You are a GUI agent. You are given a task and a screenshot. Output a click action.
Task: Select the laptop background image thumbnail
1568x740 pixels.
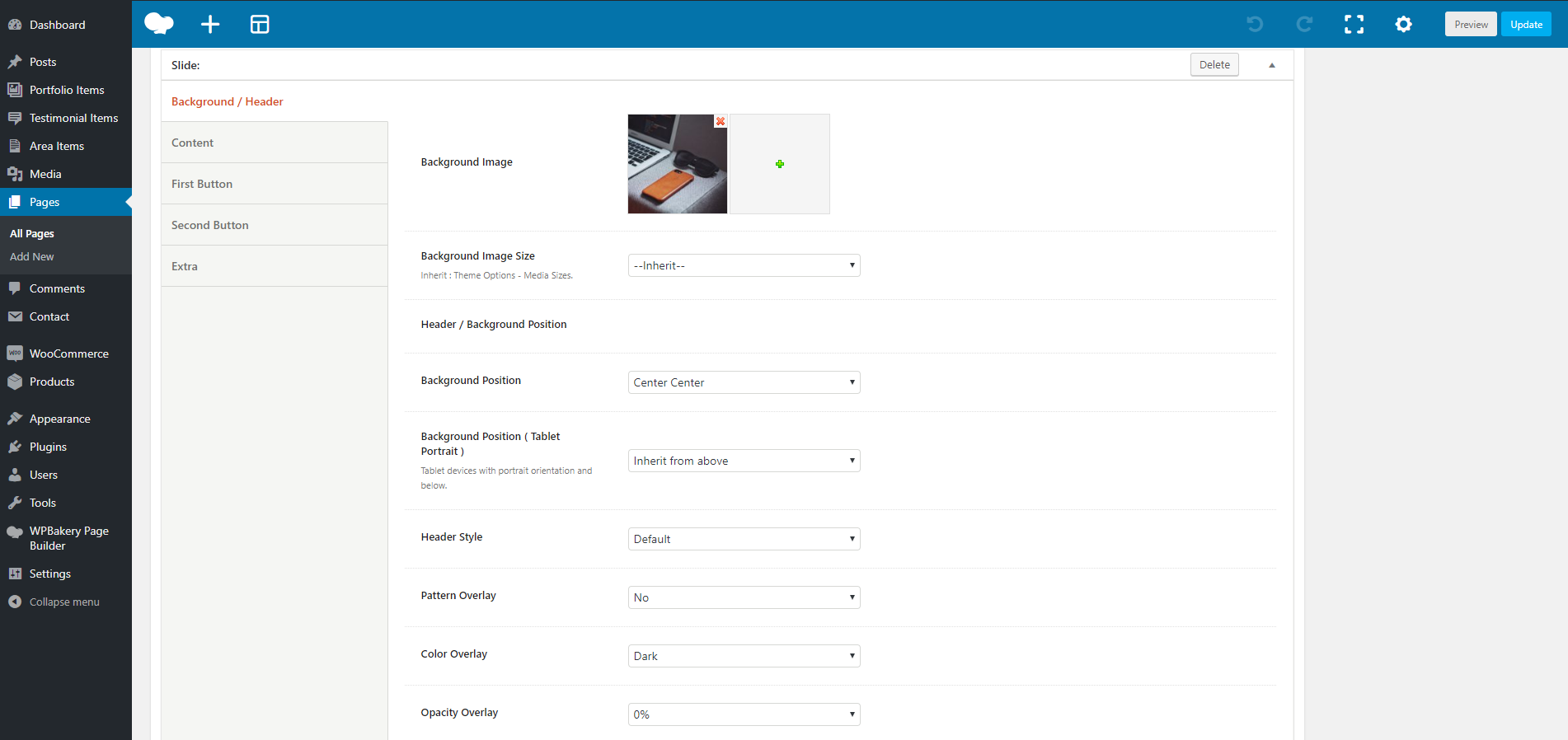point(677,164)
